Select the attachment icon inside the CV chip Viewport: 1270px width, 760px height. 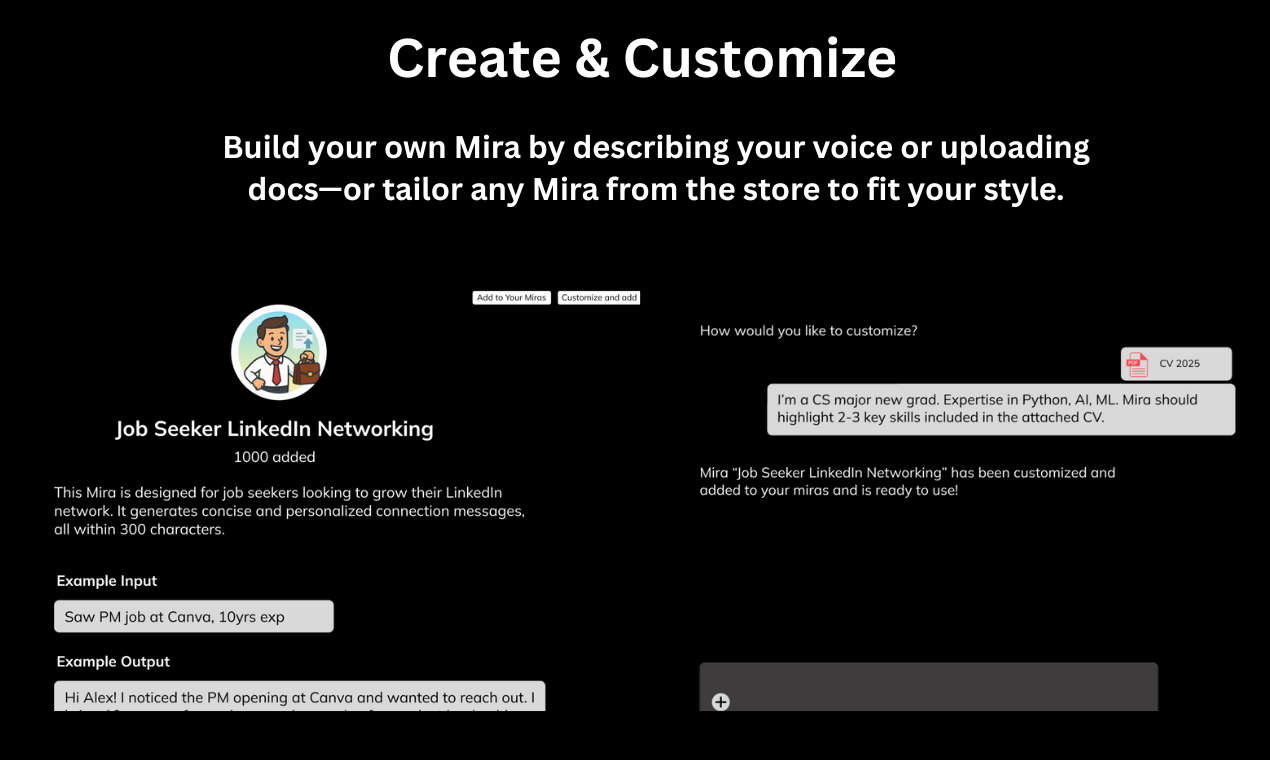pos(1137,363)
